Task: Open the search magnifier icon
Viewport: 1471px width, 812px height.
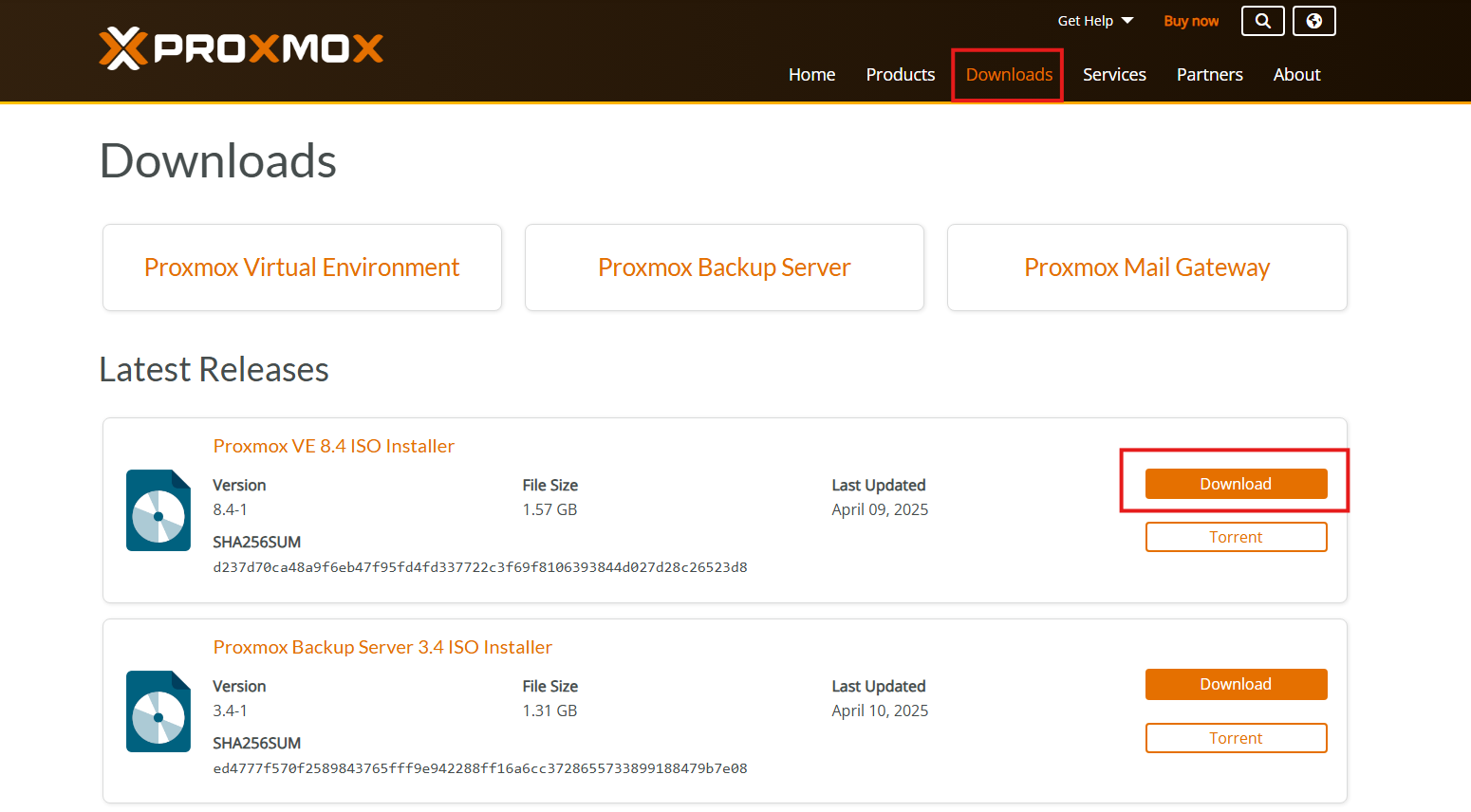Action: (1262, 21)
